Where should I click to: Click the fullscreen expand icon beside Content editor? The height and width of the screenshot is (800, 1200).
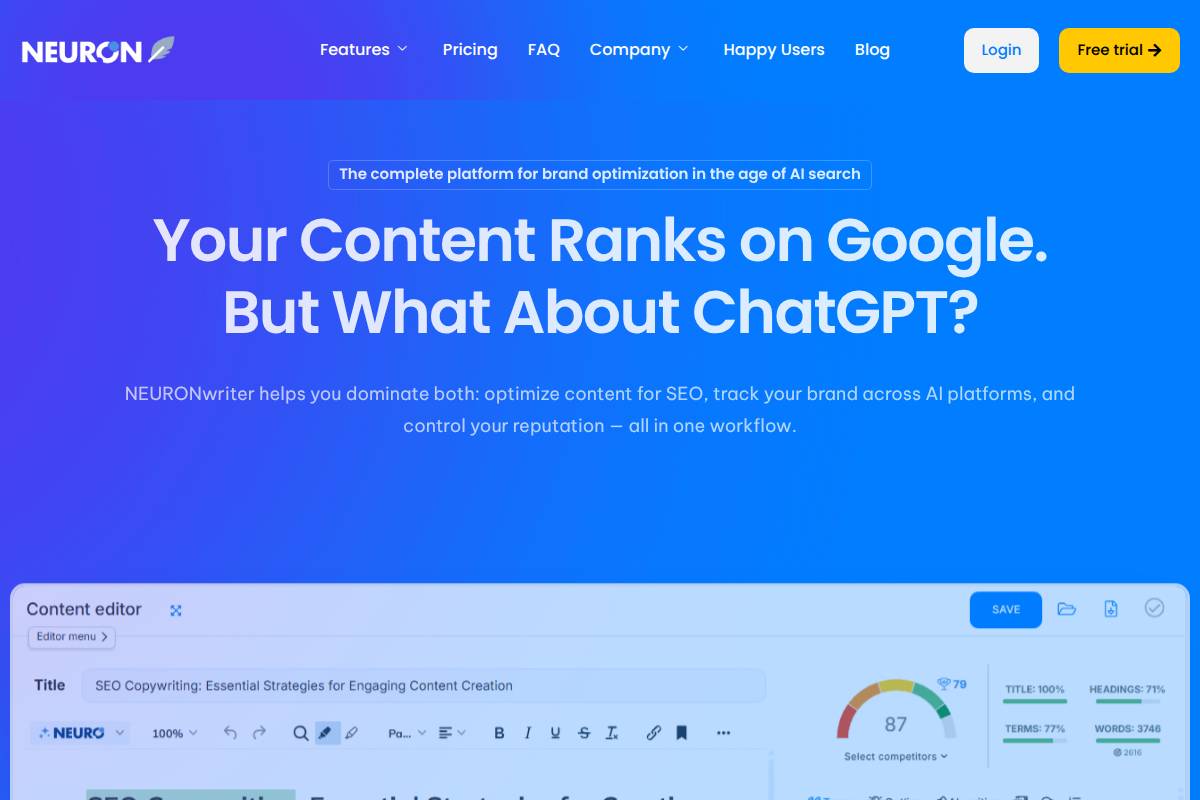176,610
